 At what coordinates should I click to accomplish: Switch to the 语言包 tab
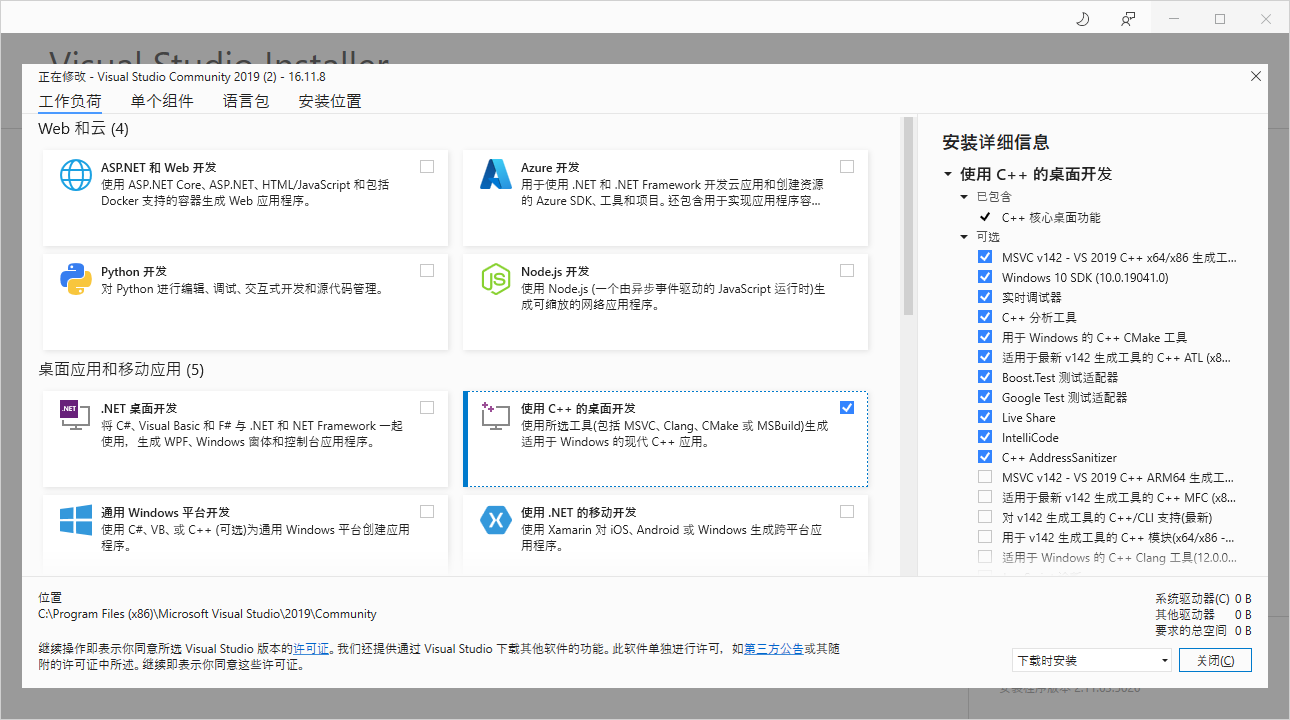coord(246,101)
